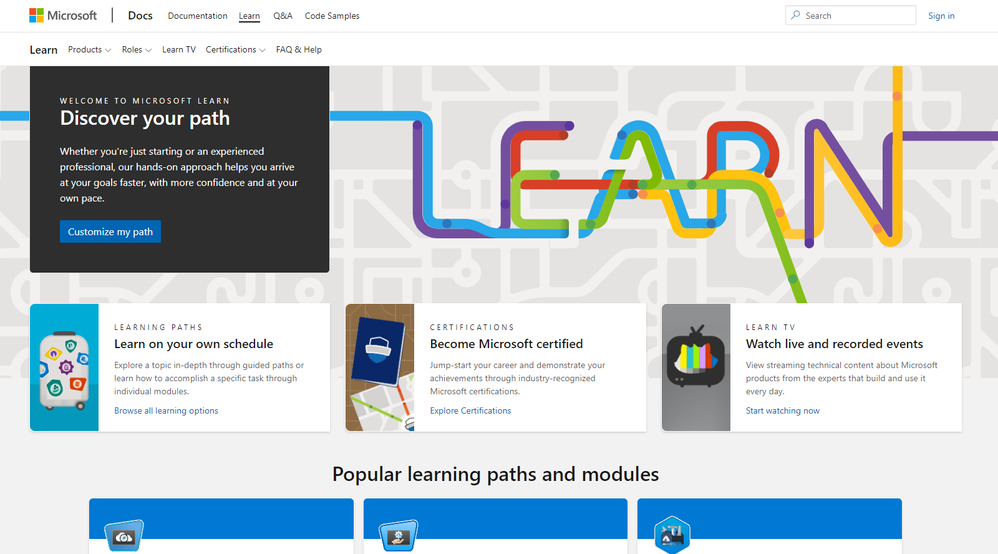Focus the Search input field
998x554 pixels.
pos(850,15)
